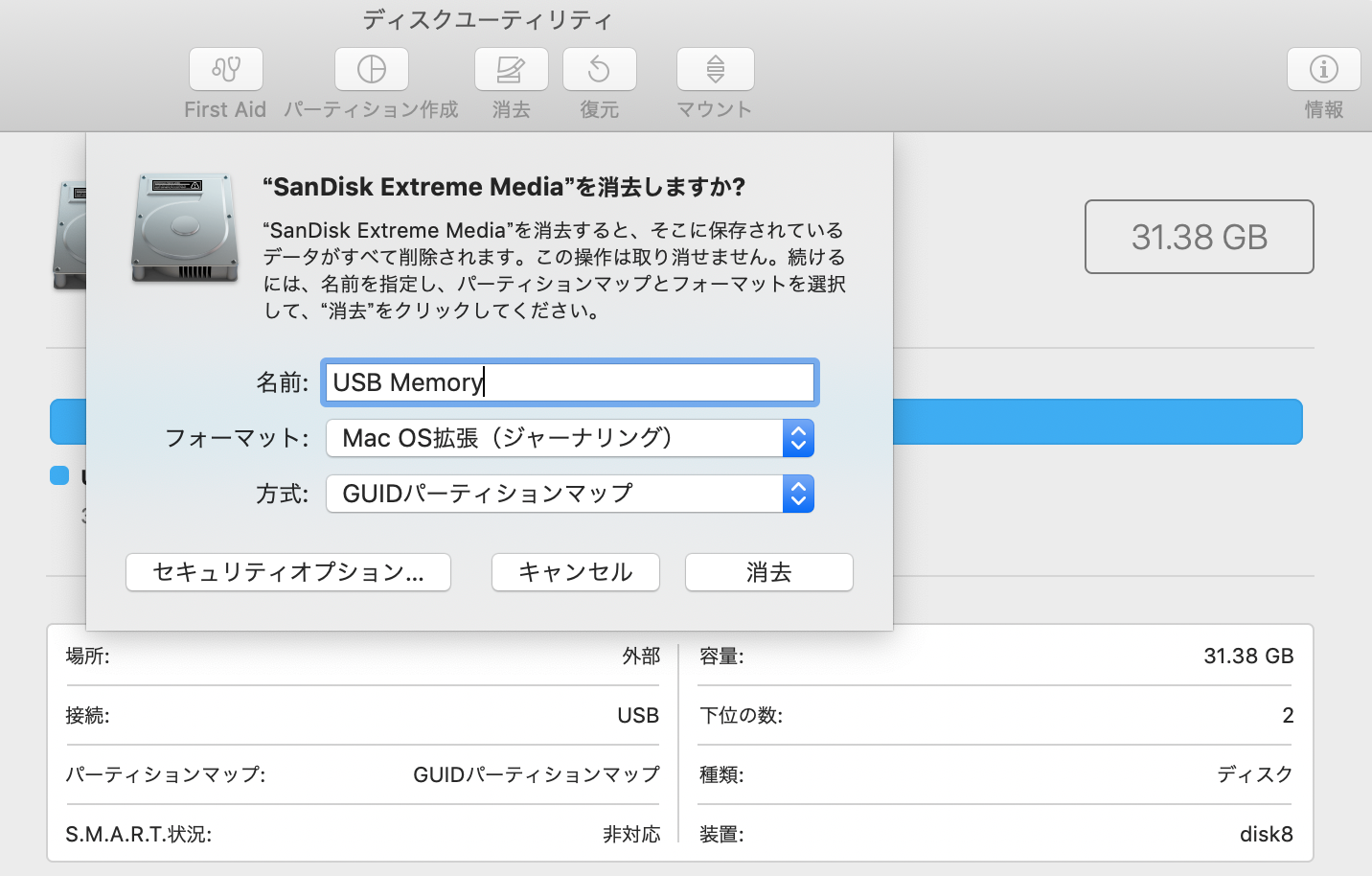Open the パーティション作成 pie chart icon
The height and width of the screenshot is (876, 1372).
[372, 69]
